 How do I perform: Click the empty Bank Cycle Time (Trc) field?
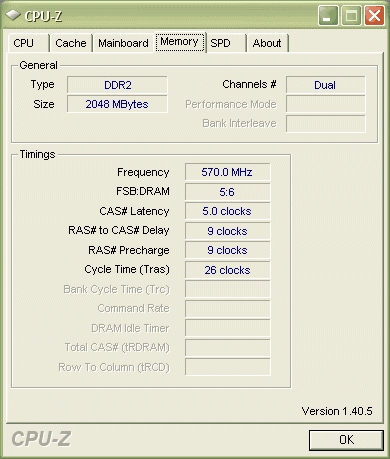(227, 289)
